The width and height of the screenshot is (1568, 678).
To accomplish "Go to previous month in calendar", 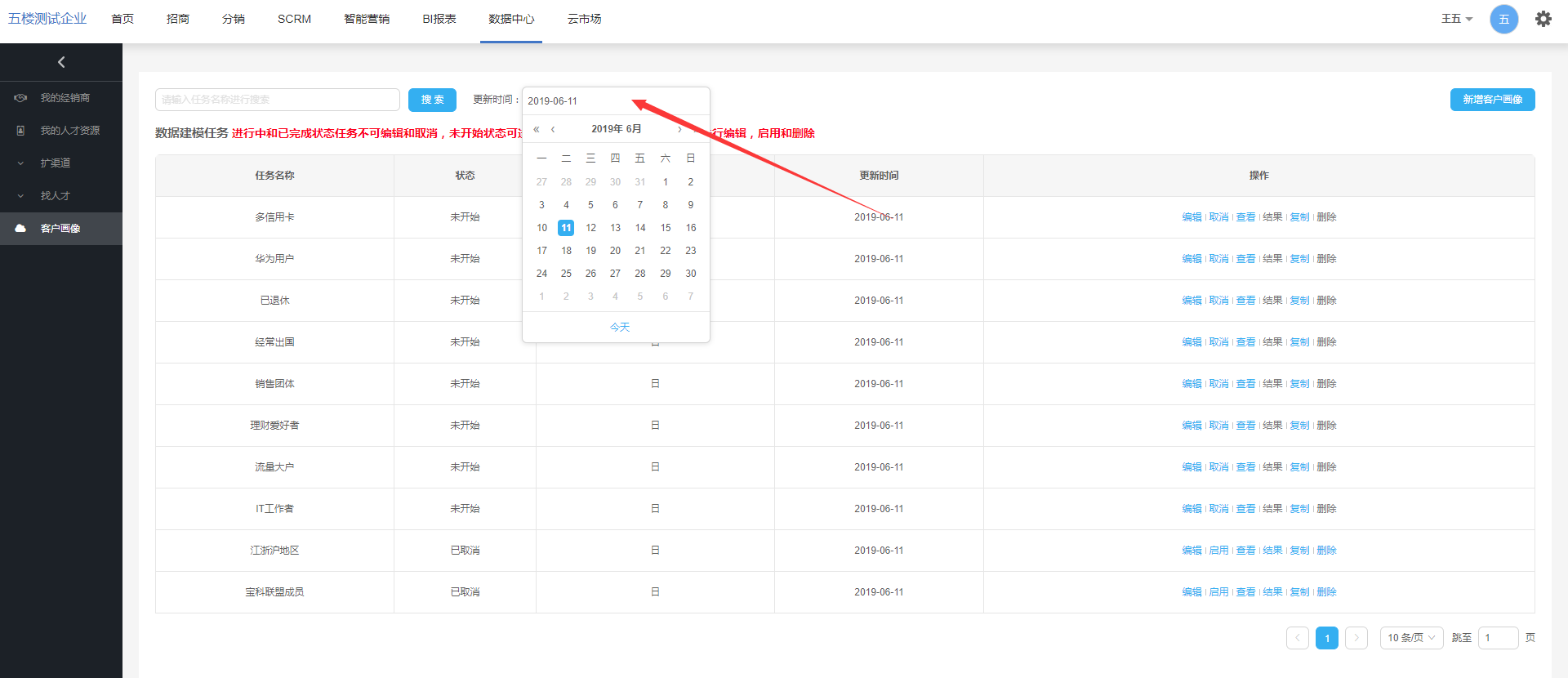I will (x=553, y=129).
